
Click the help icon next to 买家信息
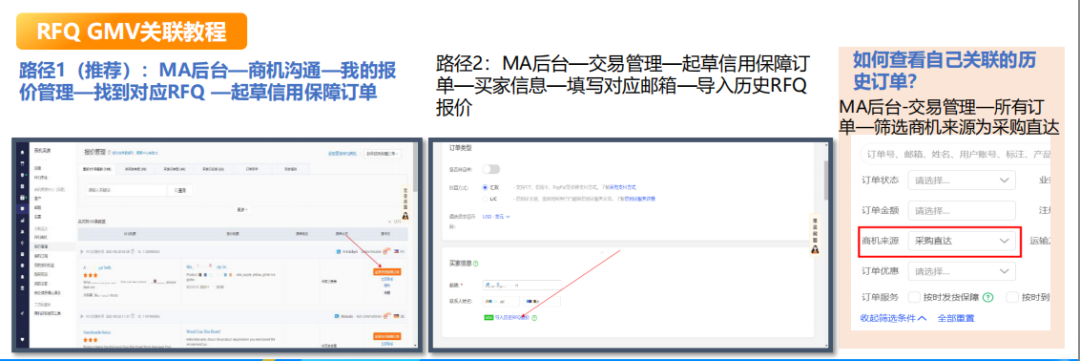476,263
